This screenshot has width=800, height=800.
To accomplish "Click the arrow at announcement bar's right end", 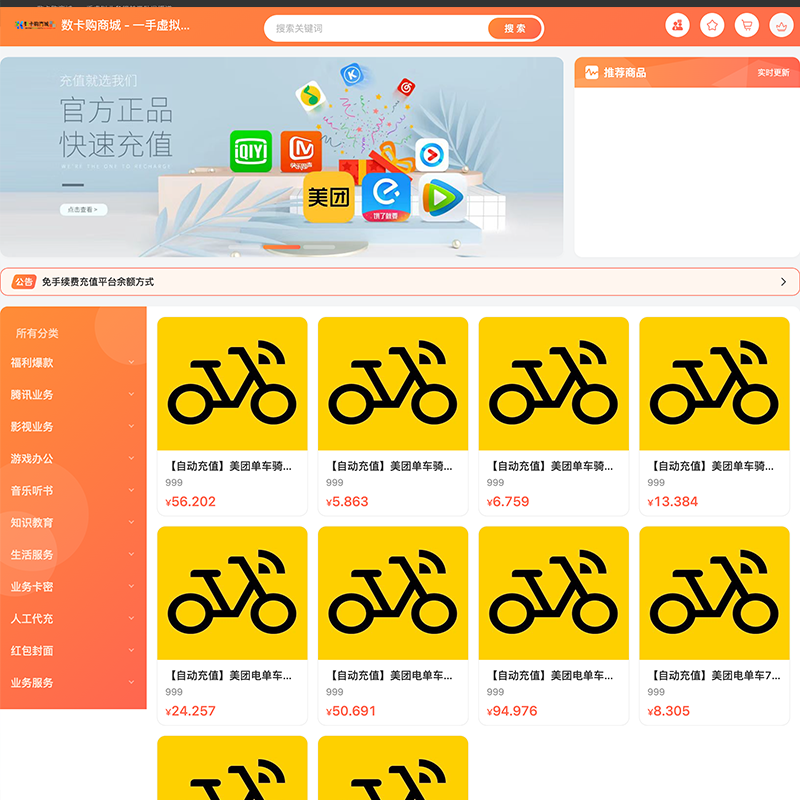I will point(783,282).
